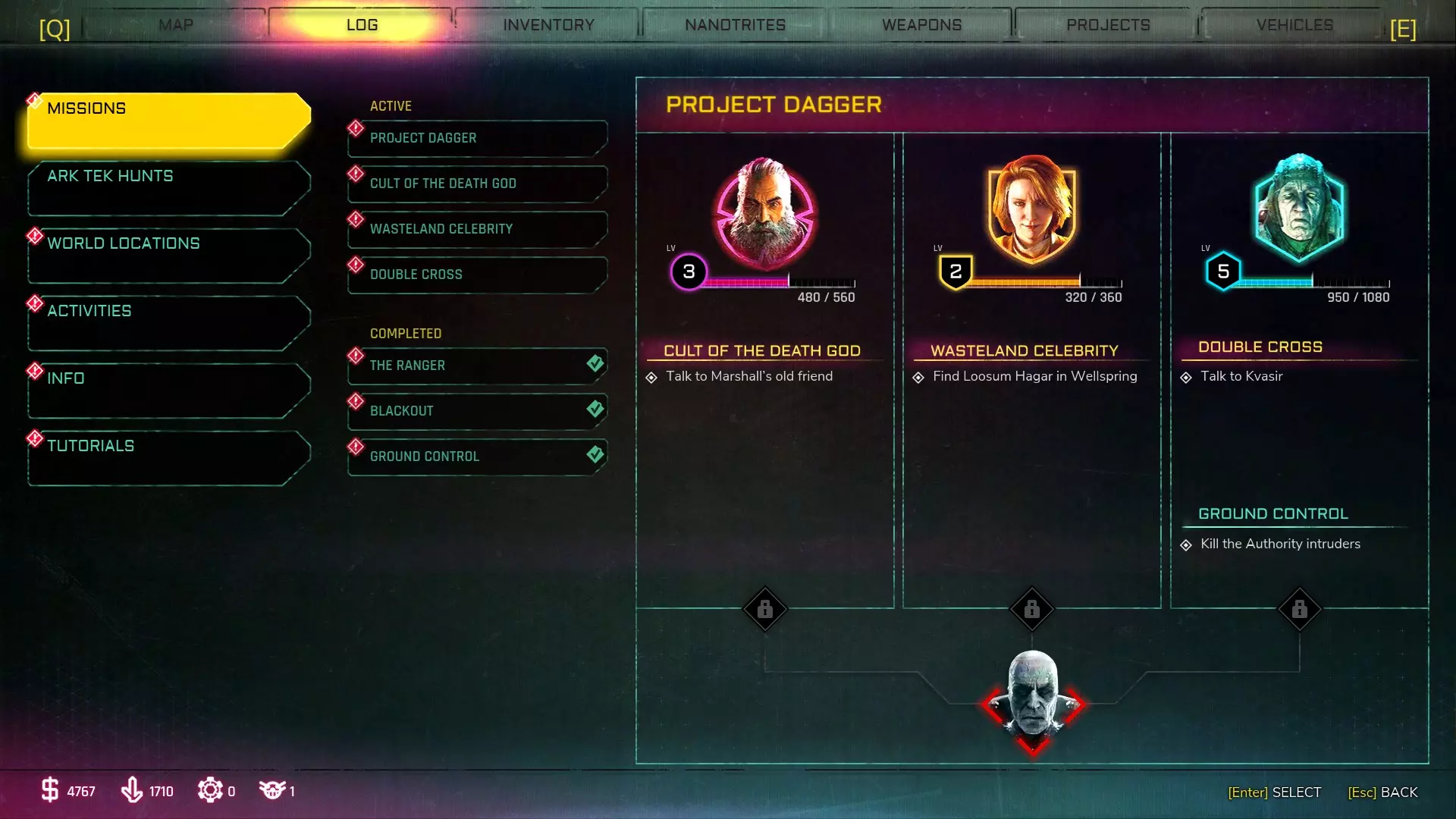The image size is (1456, 819).
Task: Click Esc Back prompt
Action: 1382,792
